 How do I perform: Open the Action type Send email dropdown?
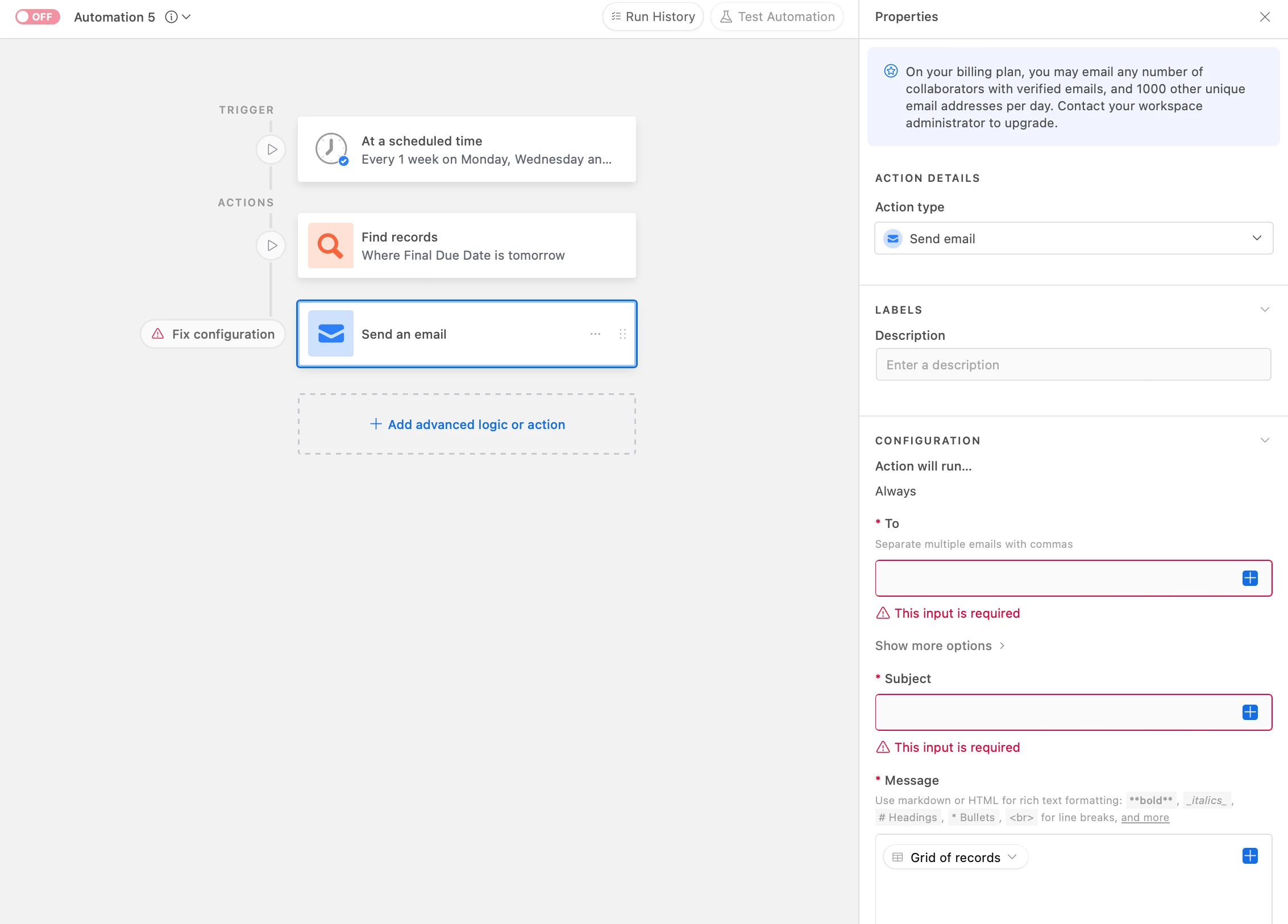tap(1073, 239)
